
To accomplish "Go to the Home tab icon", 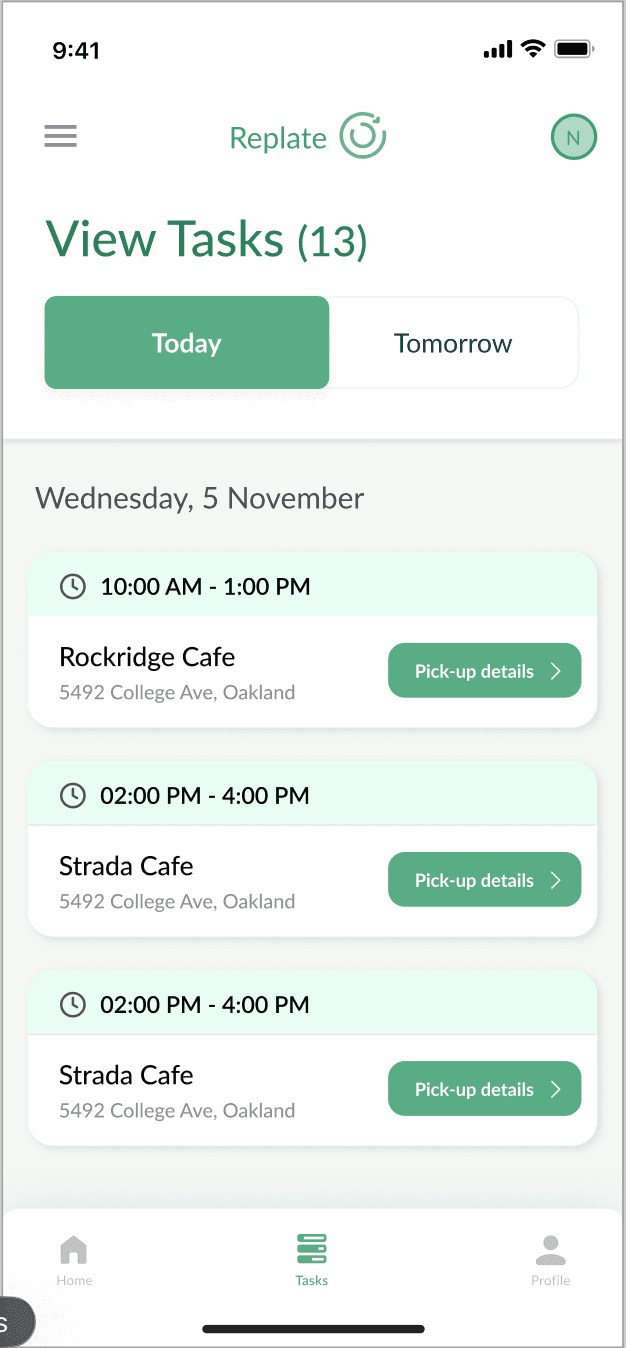I will (74, 1249).
